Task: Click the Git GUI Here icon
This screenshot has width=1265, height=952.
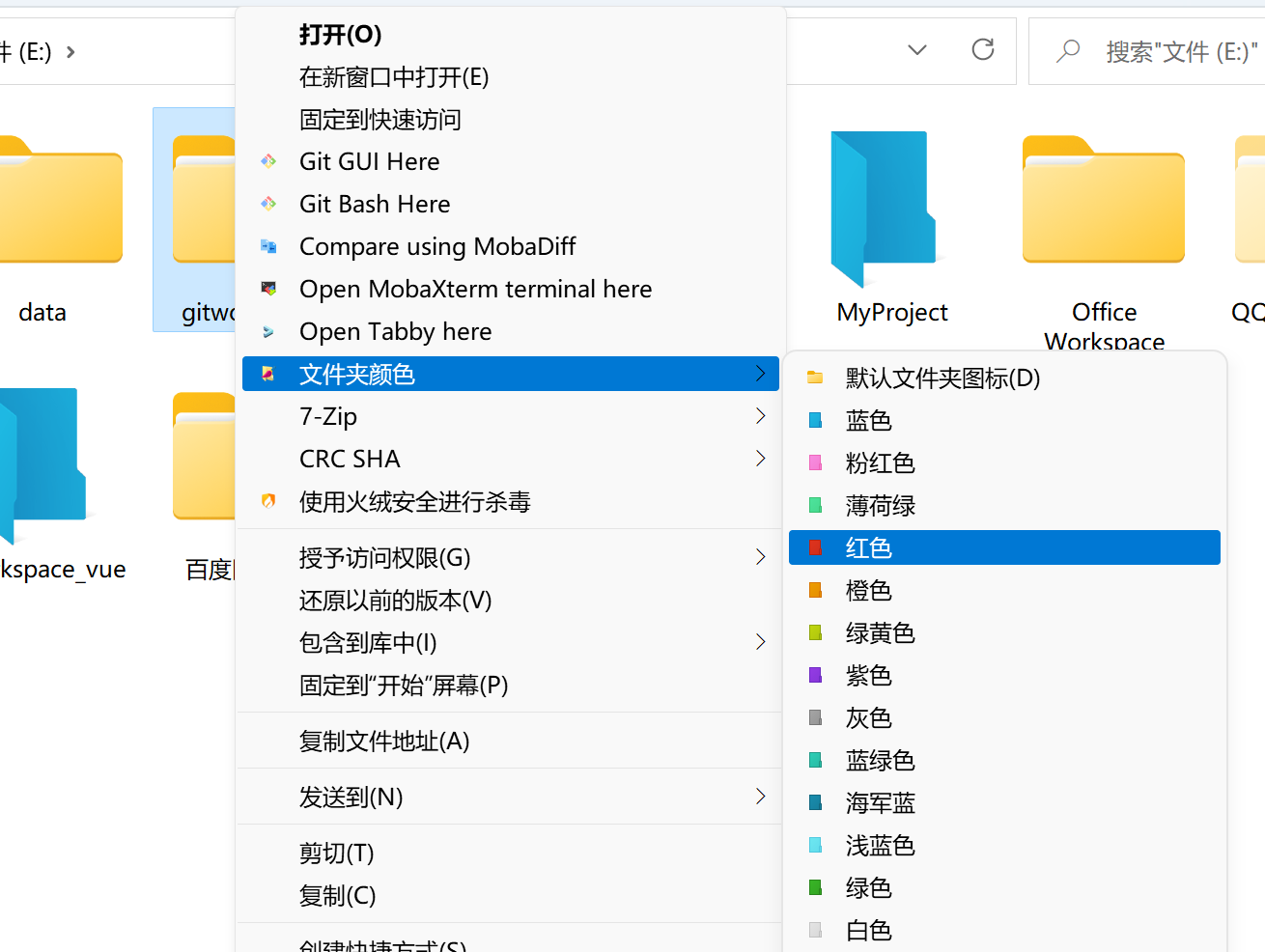Action: point(268,161)
